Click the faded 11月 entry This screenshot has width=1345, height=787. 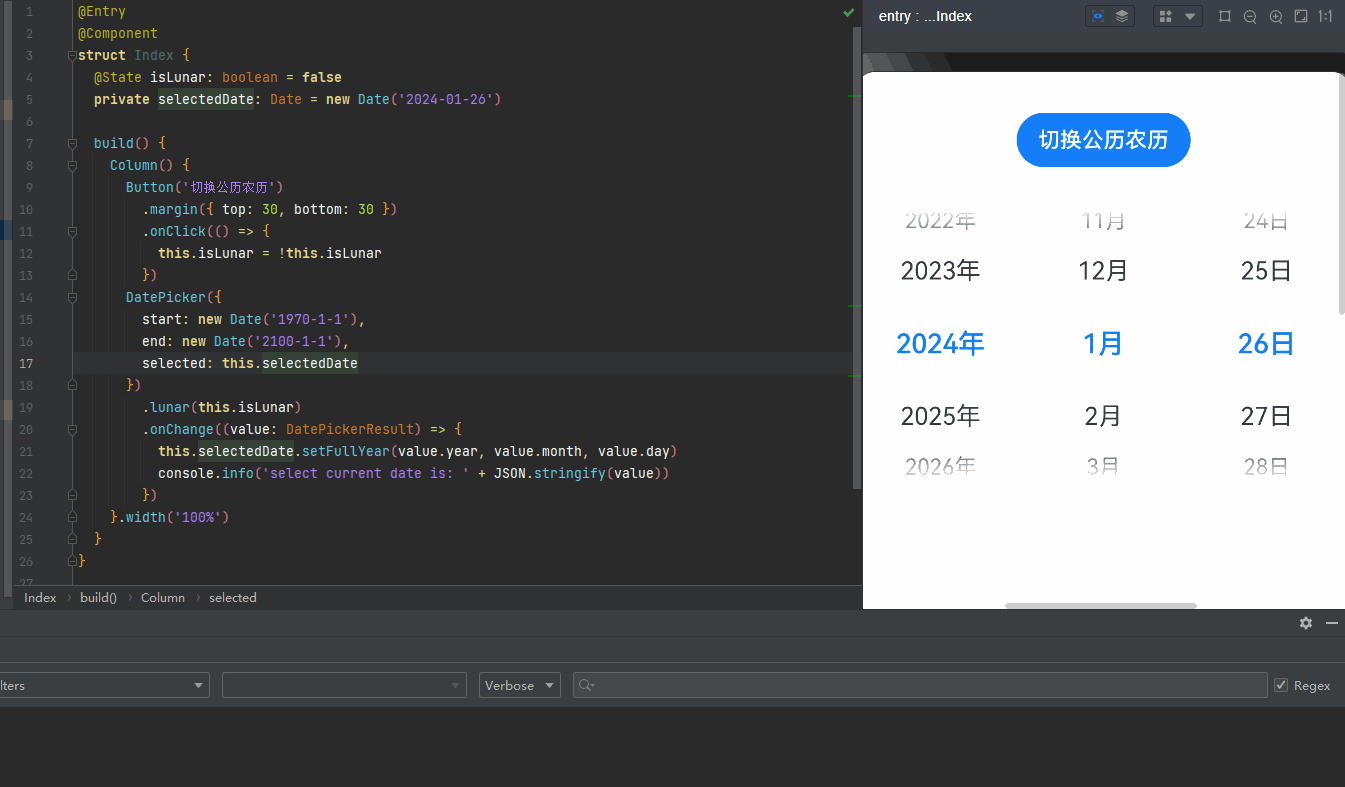click(x=1103, y=221)
